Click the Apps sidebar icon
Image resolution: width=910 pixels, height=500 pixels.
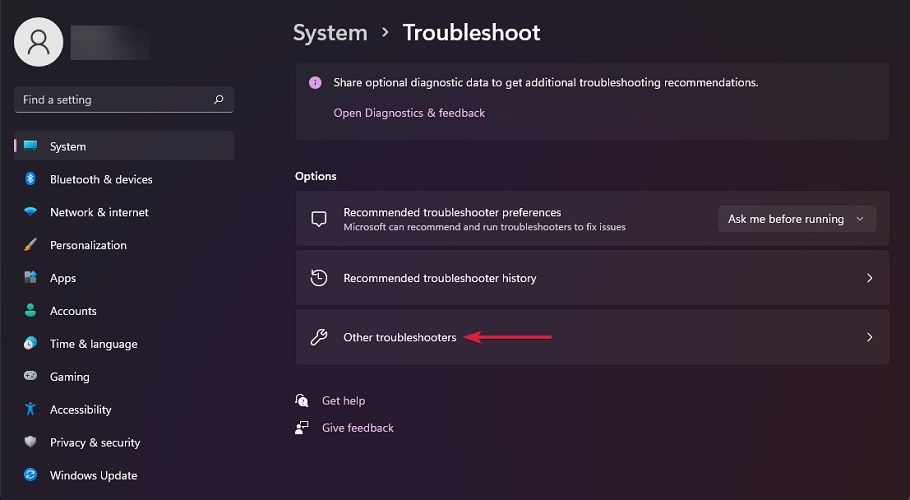click(x=30, y=278)
